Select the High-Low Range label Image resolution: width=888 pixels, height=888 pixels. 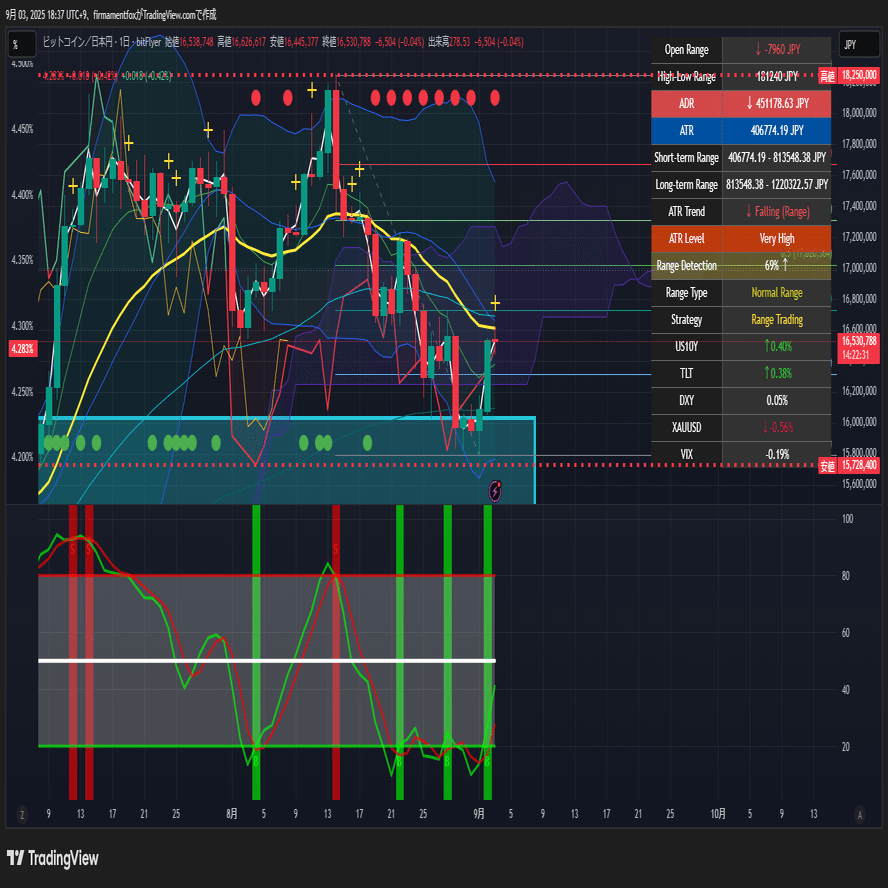[x=686, y=76]
